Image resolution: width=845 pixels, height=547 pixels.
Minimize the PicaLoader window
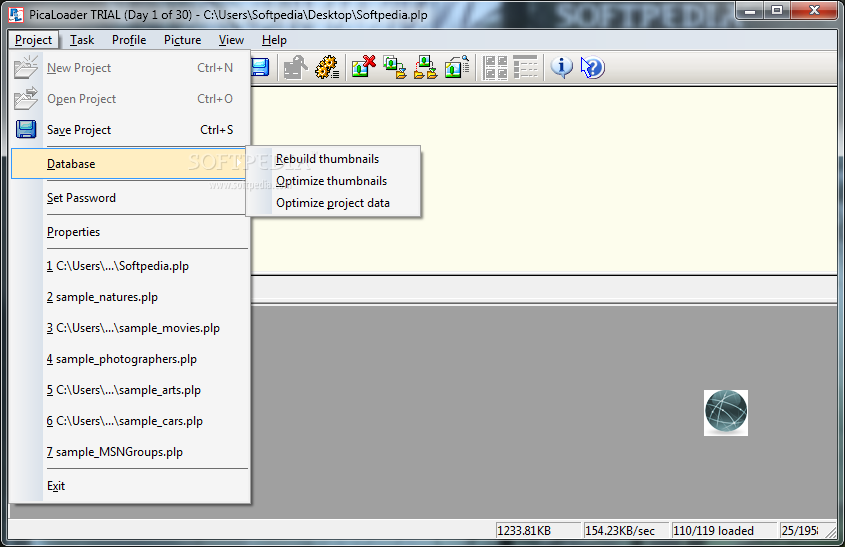click(750, 11)
